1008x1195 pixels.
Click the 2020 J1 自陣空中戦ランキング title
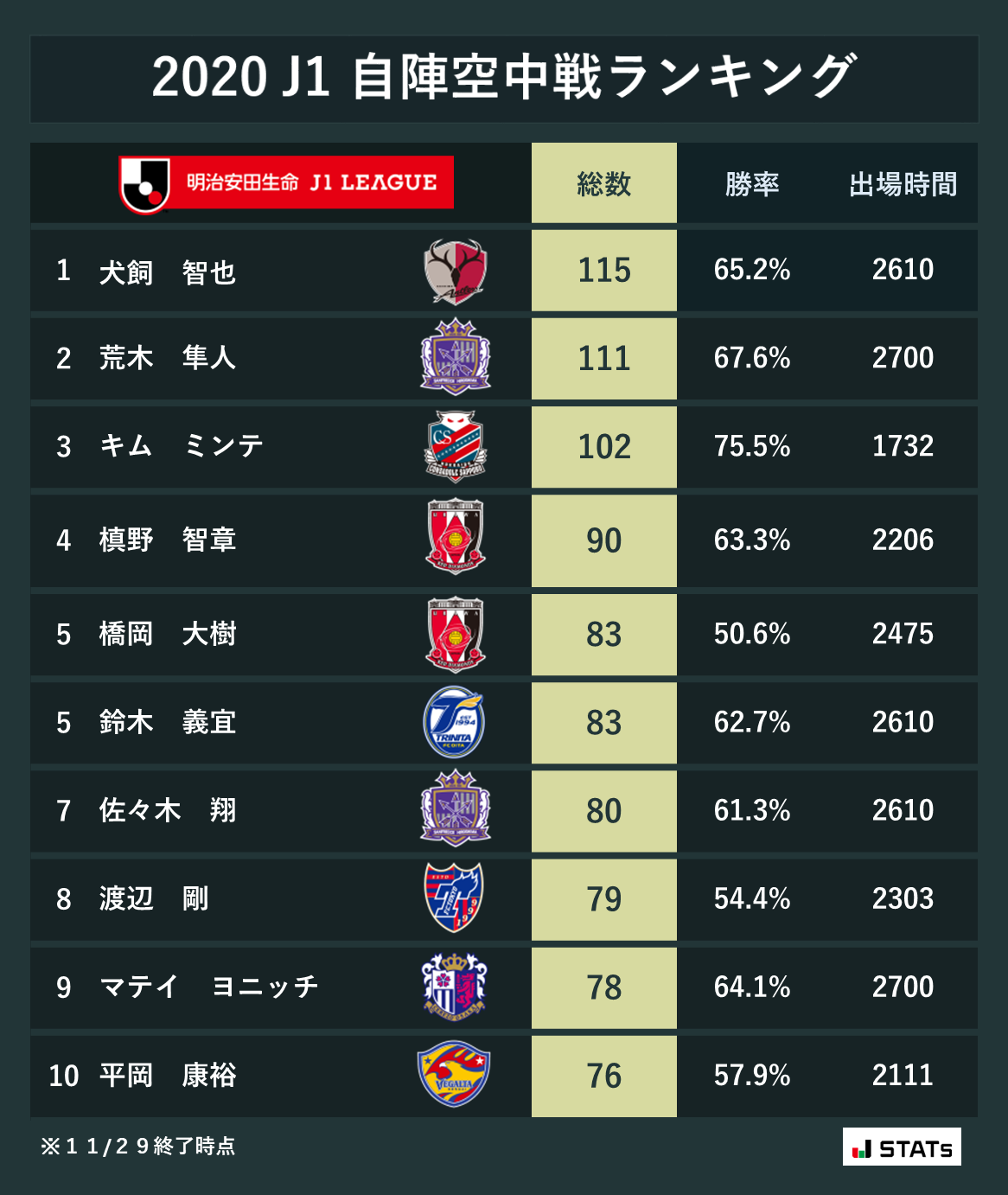click(504, 78)
